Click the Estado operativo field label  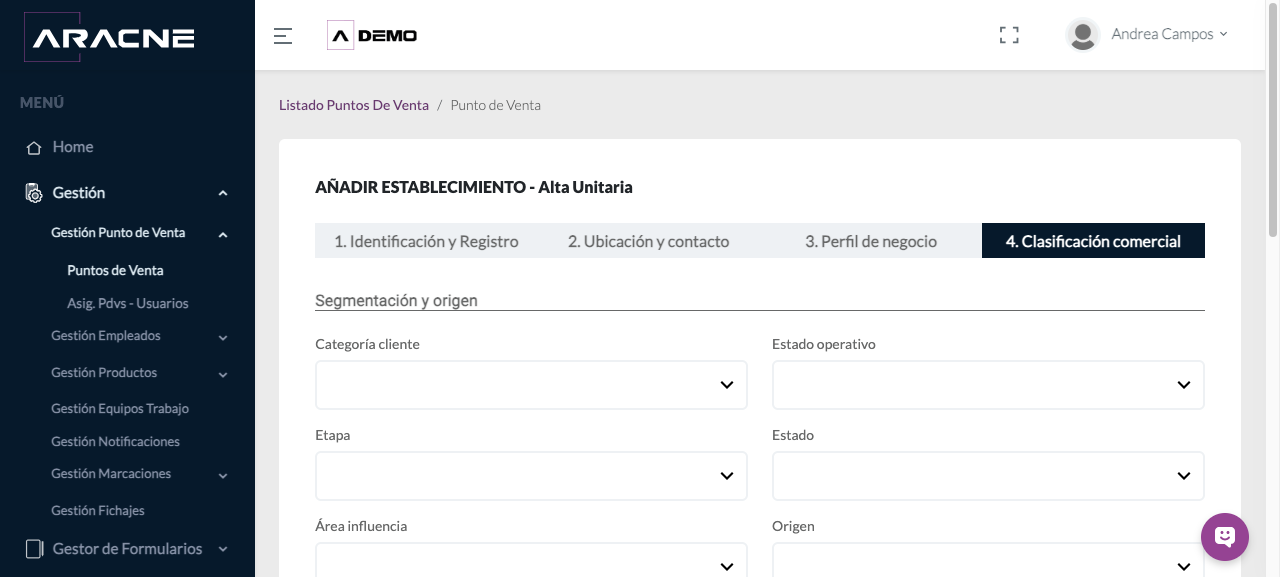(824, 344)
